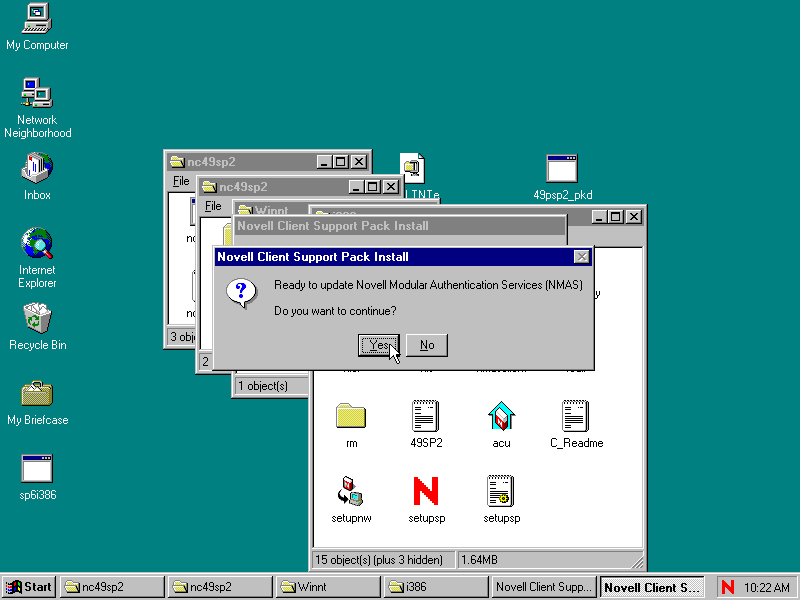Minimize the i386 folder window
The width and height of the screenshot is (800, 600).
[599, 217]
